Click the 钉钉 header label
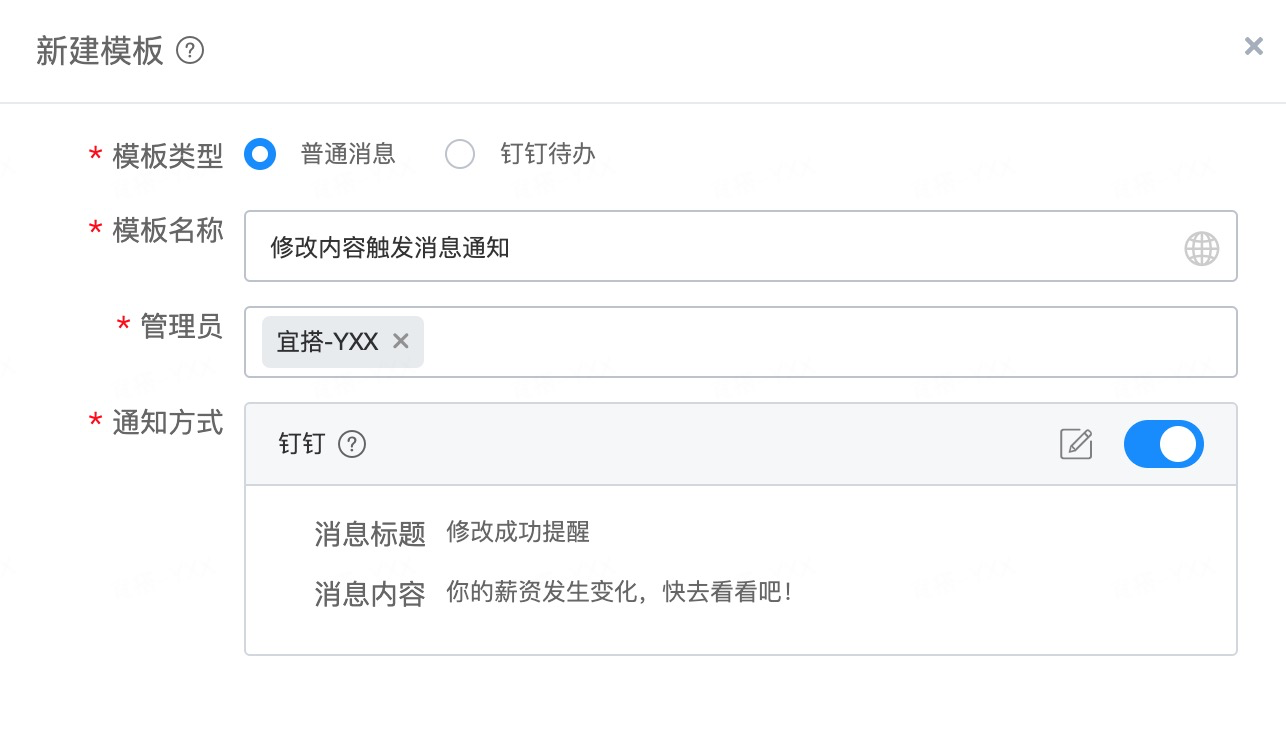 click(302, 444)
